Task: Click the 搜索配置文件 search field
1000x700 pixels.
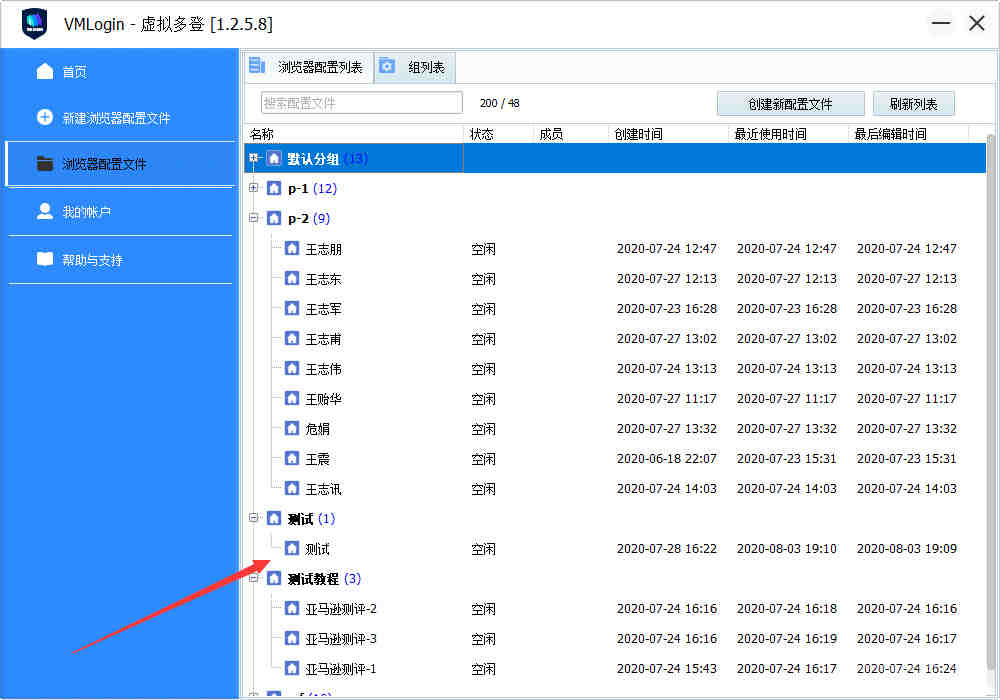Action: pyautogui.click(x=362, y=103)
